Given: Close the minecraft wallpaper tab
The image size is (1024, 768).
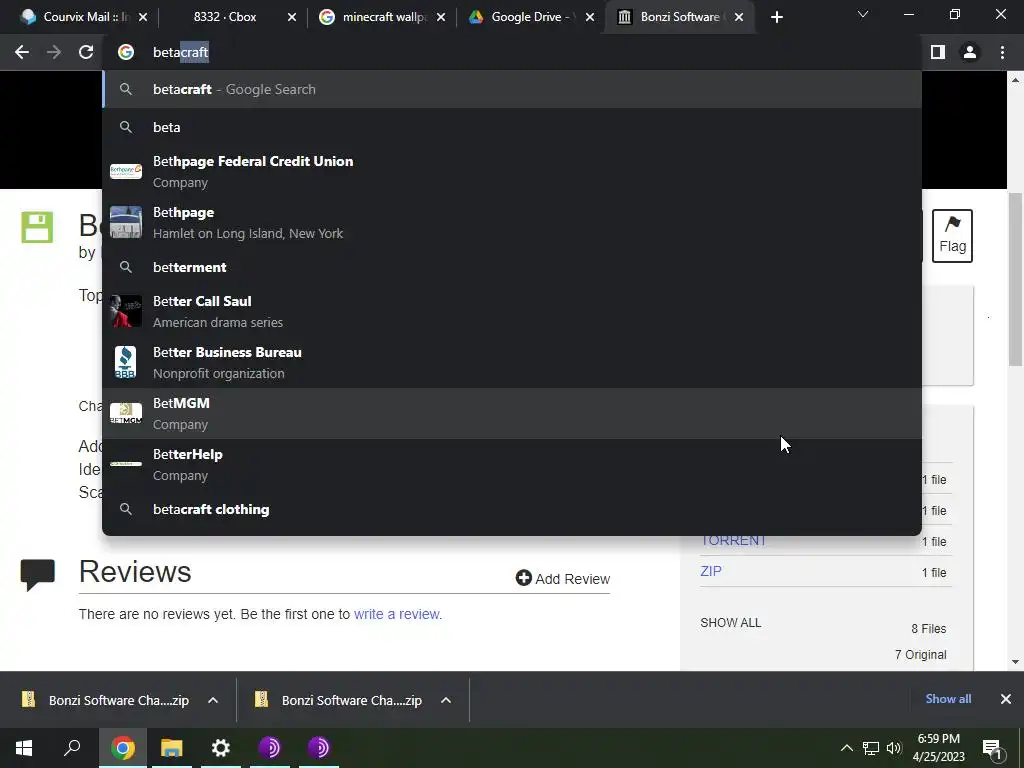Looking at the screenshot, I should click(x=441, y=18).
